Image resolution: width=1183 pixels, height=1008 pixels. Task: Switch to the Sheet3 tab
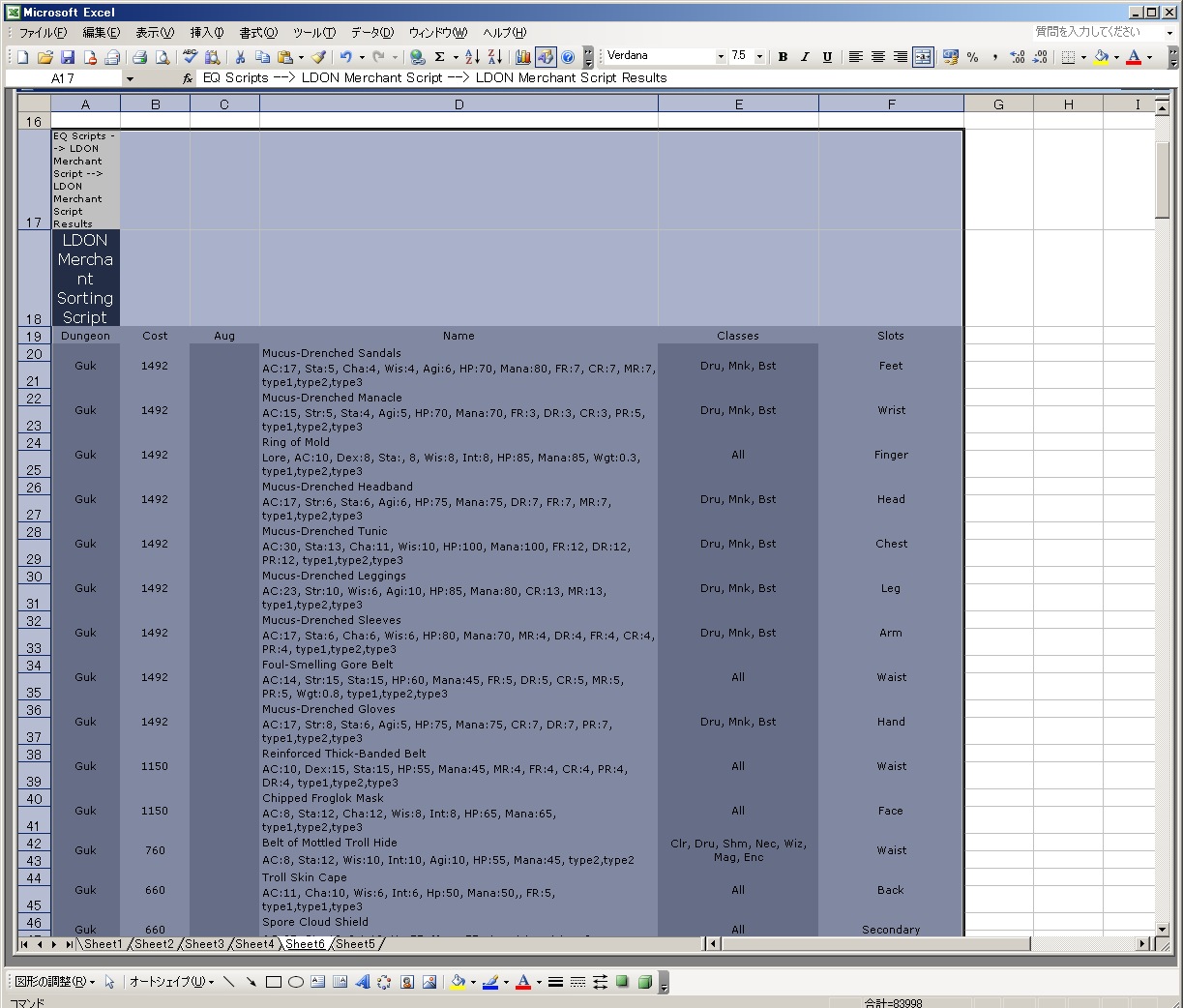[204, 944]
